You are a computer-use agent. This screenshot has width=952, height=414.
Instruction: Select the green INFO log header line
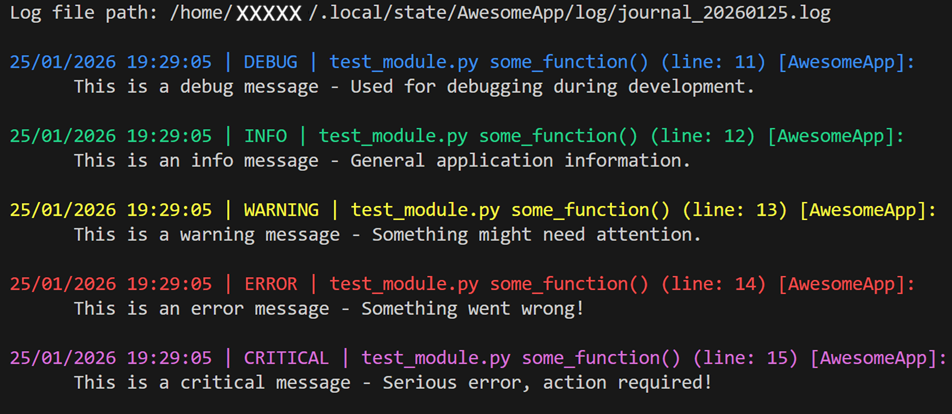(x=457, y=137)
